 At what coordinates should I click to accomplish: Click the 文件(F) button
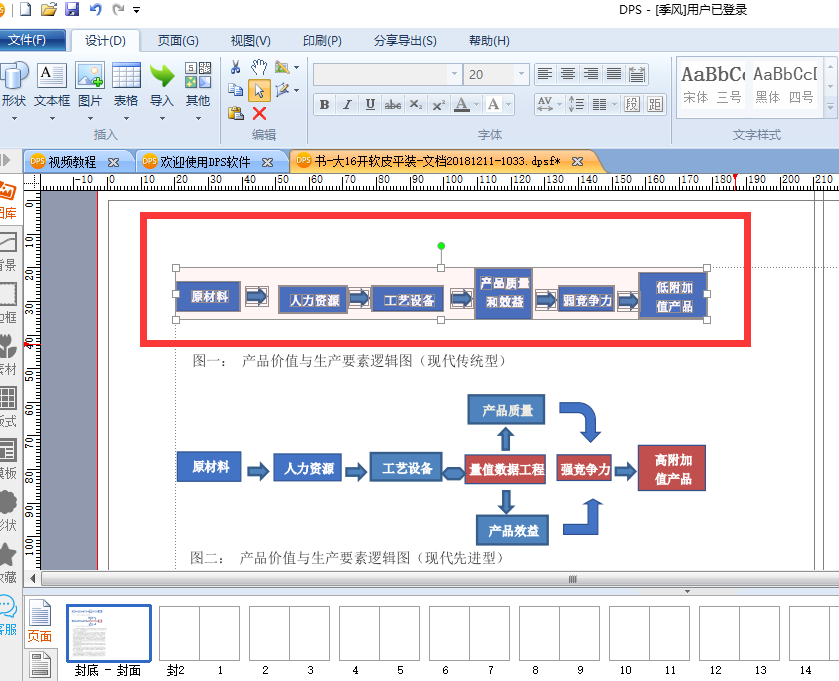point(27,40)
